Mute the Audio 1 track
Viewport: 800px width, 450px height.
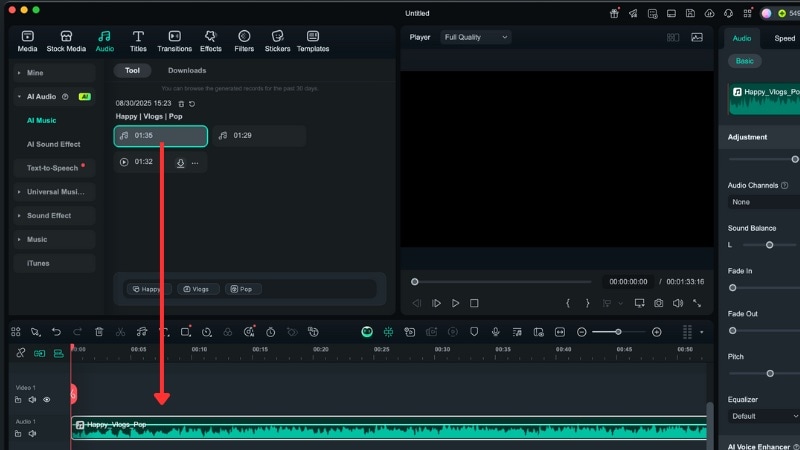[x=32, y=434]
